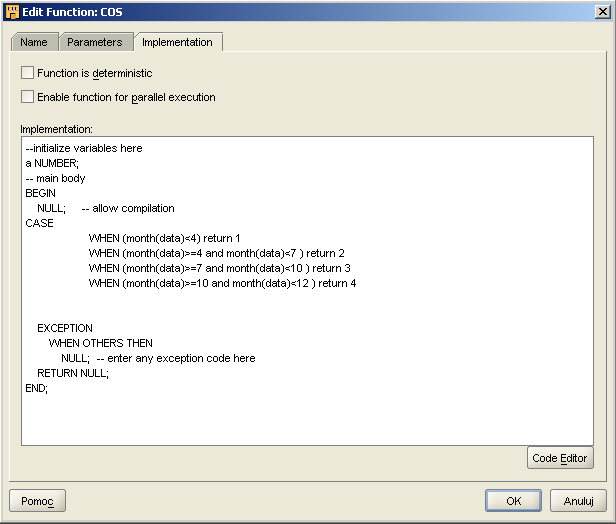616x524 pixels.
Task: Click the BEGIN line in the code
Action: (41, 193)
